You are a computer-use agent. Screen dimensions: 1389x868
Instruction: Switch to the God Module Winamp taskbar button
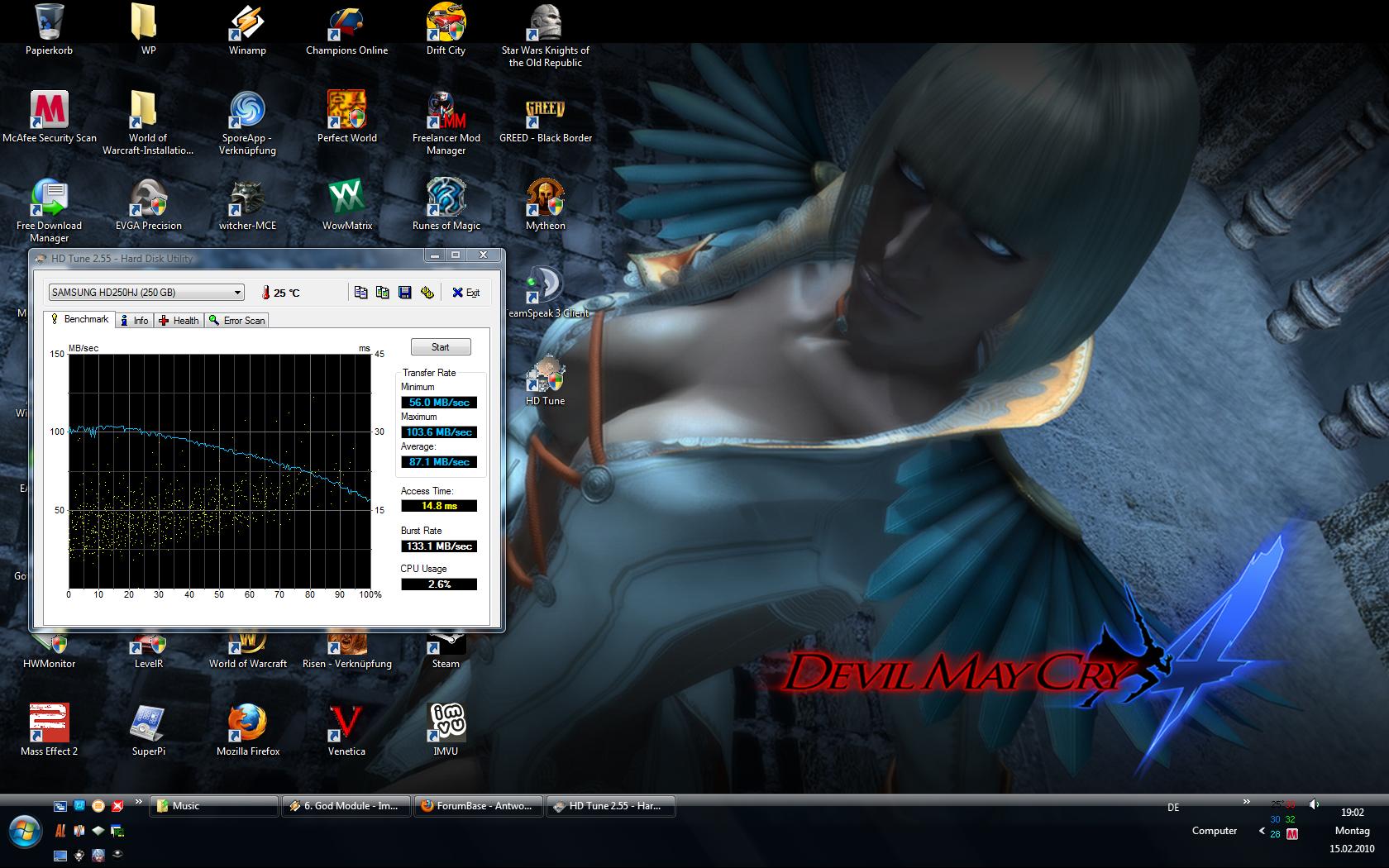click(346, 806)
